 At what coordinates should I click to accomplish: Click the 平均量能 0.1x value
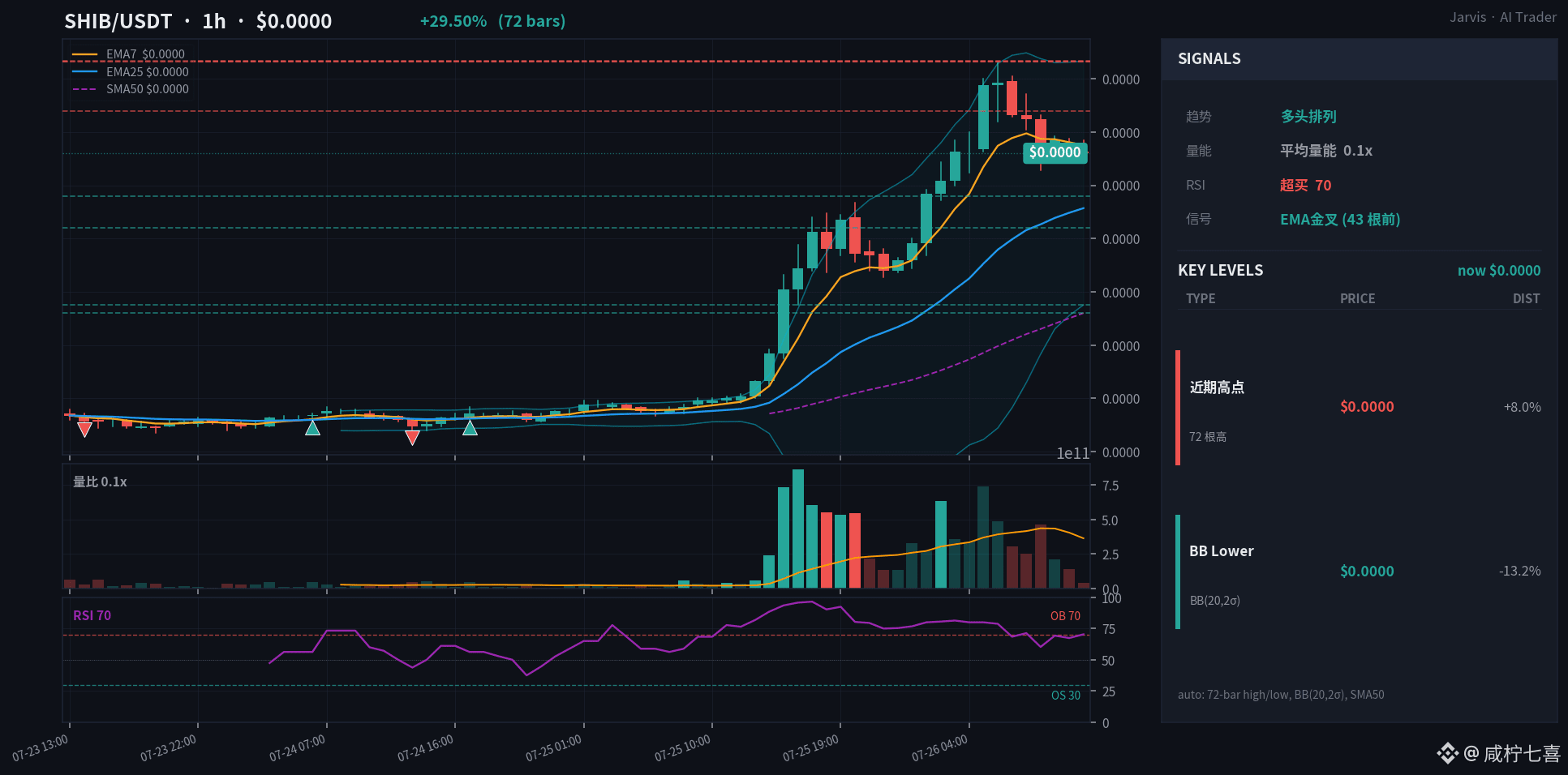point(1326,151)
